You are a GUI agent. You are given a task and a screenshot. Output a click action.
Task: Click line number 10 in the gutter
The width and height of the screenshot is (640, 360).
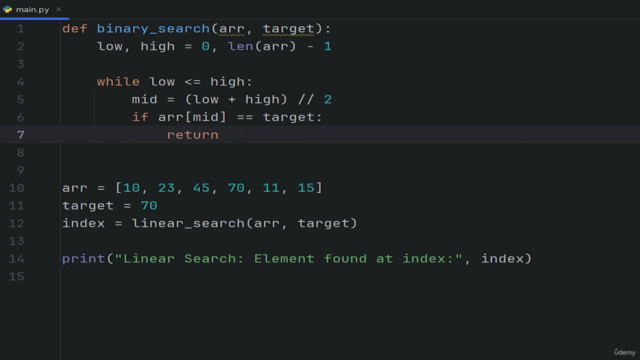17,188
